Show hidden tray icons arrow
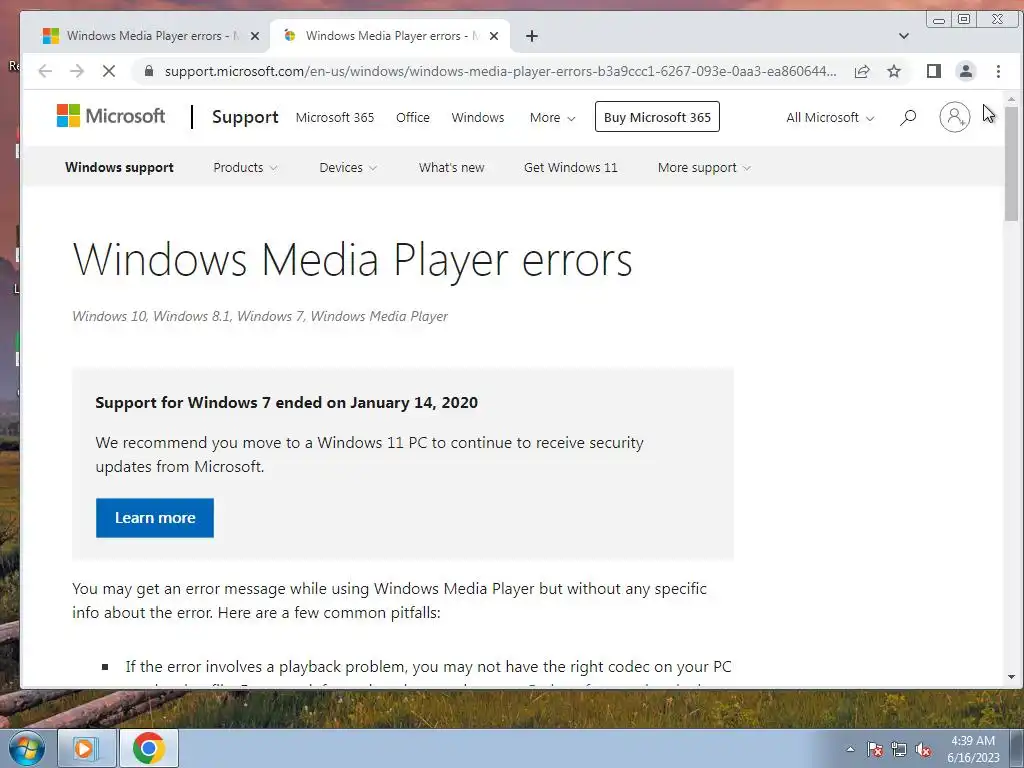This screenshot has height=768, width=1024. (850, 749)
